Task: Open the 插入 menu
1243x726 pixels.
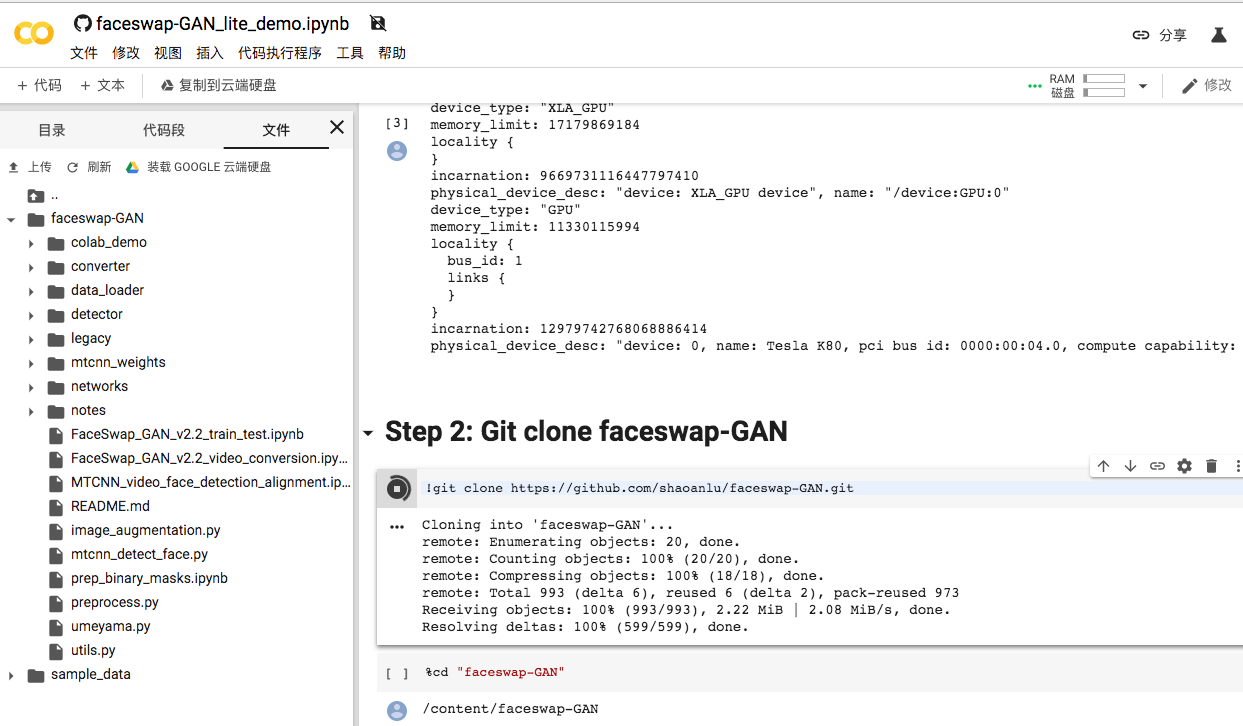Action: tap(210, 53)
